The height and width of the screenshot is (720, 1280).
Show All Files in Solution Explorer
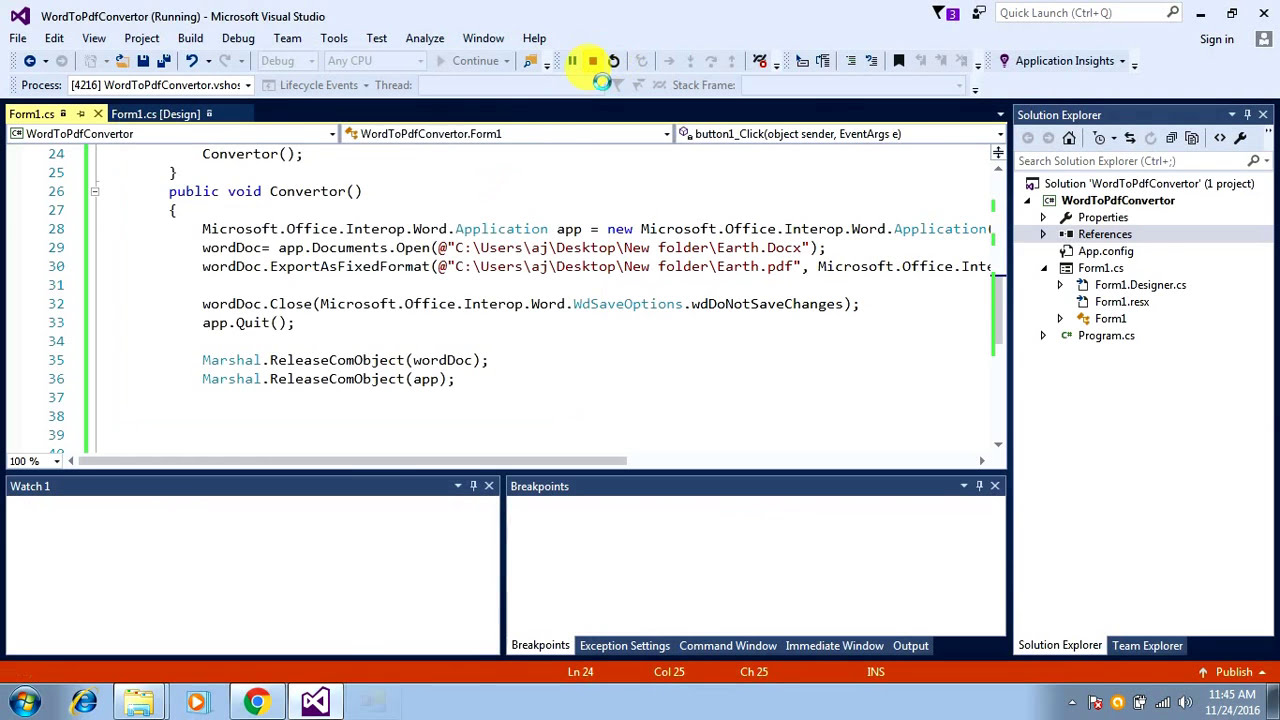(x=1192, y=138)
